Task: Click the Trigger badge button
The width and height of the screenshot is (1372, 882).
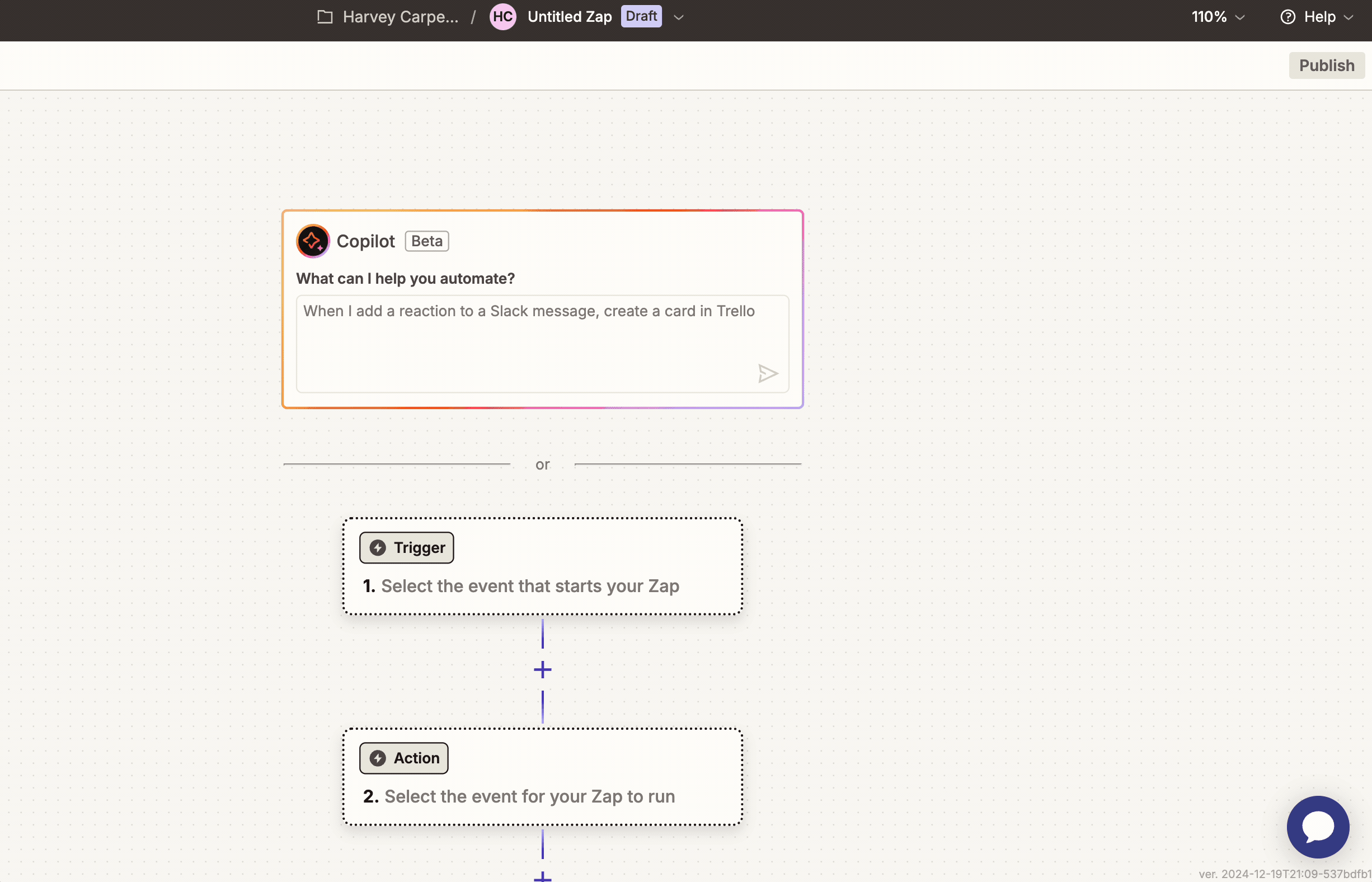Action: pos(407,547)
